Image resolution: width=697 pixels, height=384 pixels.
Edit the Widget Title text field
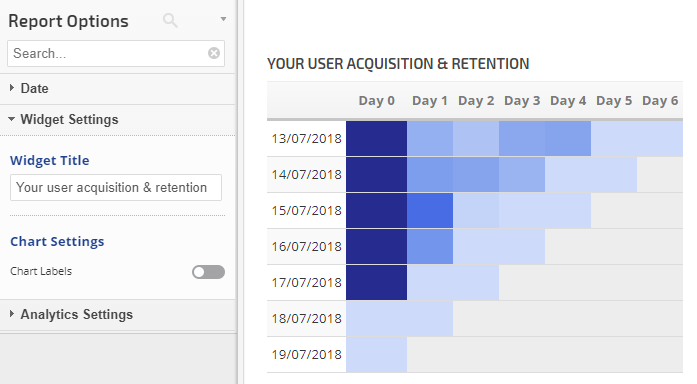point(116,188)
